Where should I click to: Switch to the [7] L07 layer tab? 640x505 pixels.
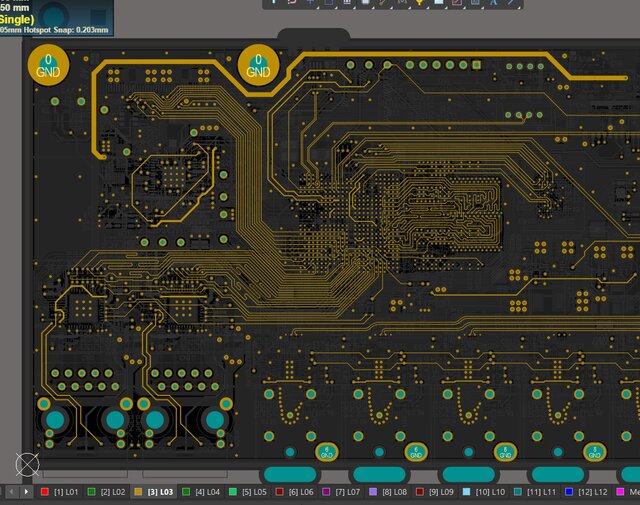[342, 492]
